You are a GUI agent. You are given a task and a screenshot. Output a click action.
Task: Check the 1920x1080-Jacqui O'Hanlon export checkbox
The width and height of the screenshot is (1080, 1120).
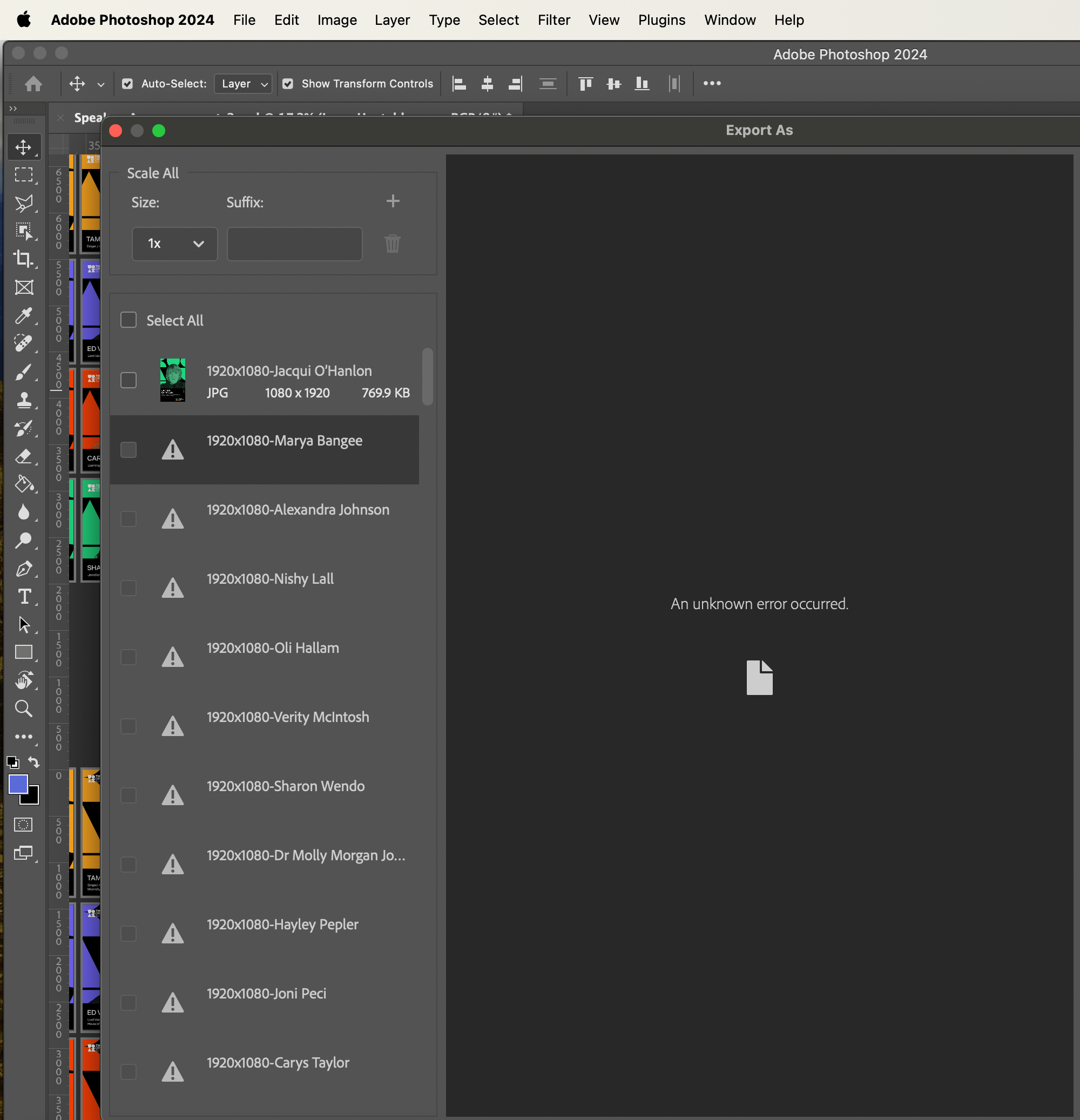[x=128, y=380]
